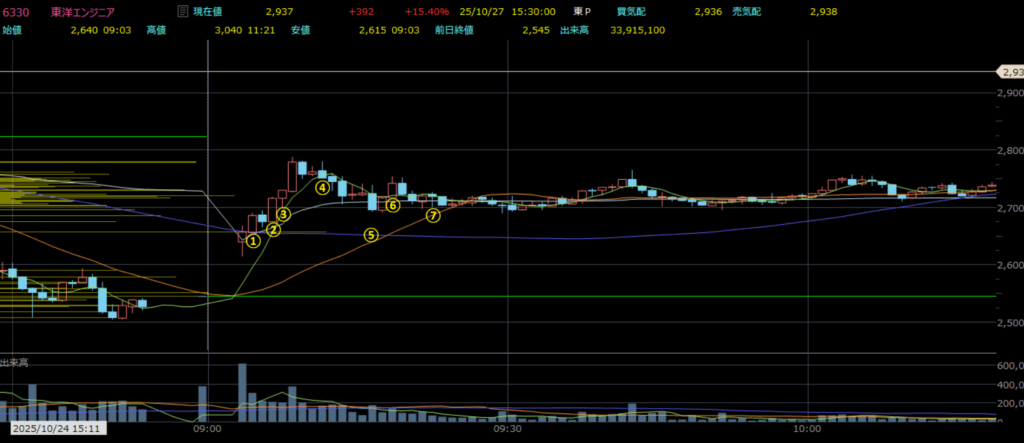1024x443 pixels.
Task: Click the circled number 7 marker
Action: click(433, 215)
